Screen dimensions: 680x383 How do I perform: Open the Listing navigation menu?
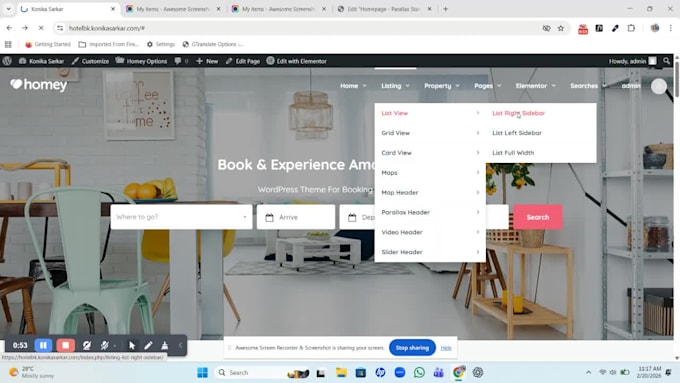395,86
